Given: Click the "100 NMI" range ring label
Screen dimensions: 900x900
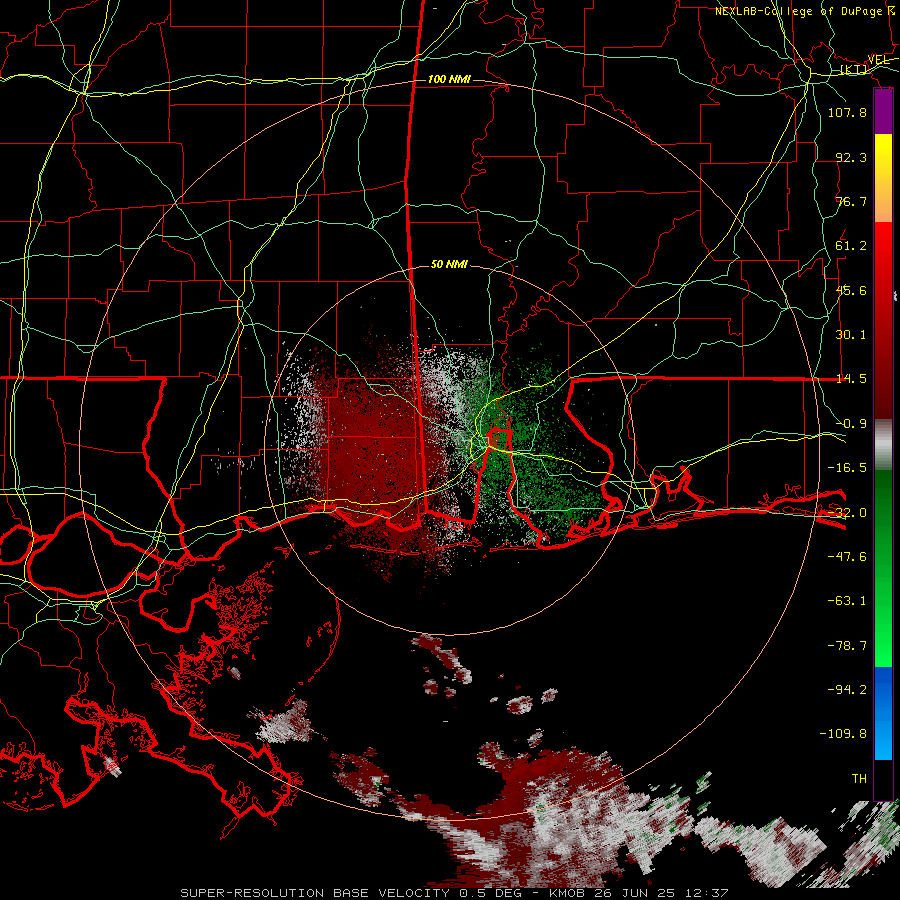Looking at the screenshot, I should (x=449, y=79).
